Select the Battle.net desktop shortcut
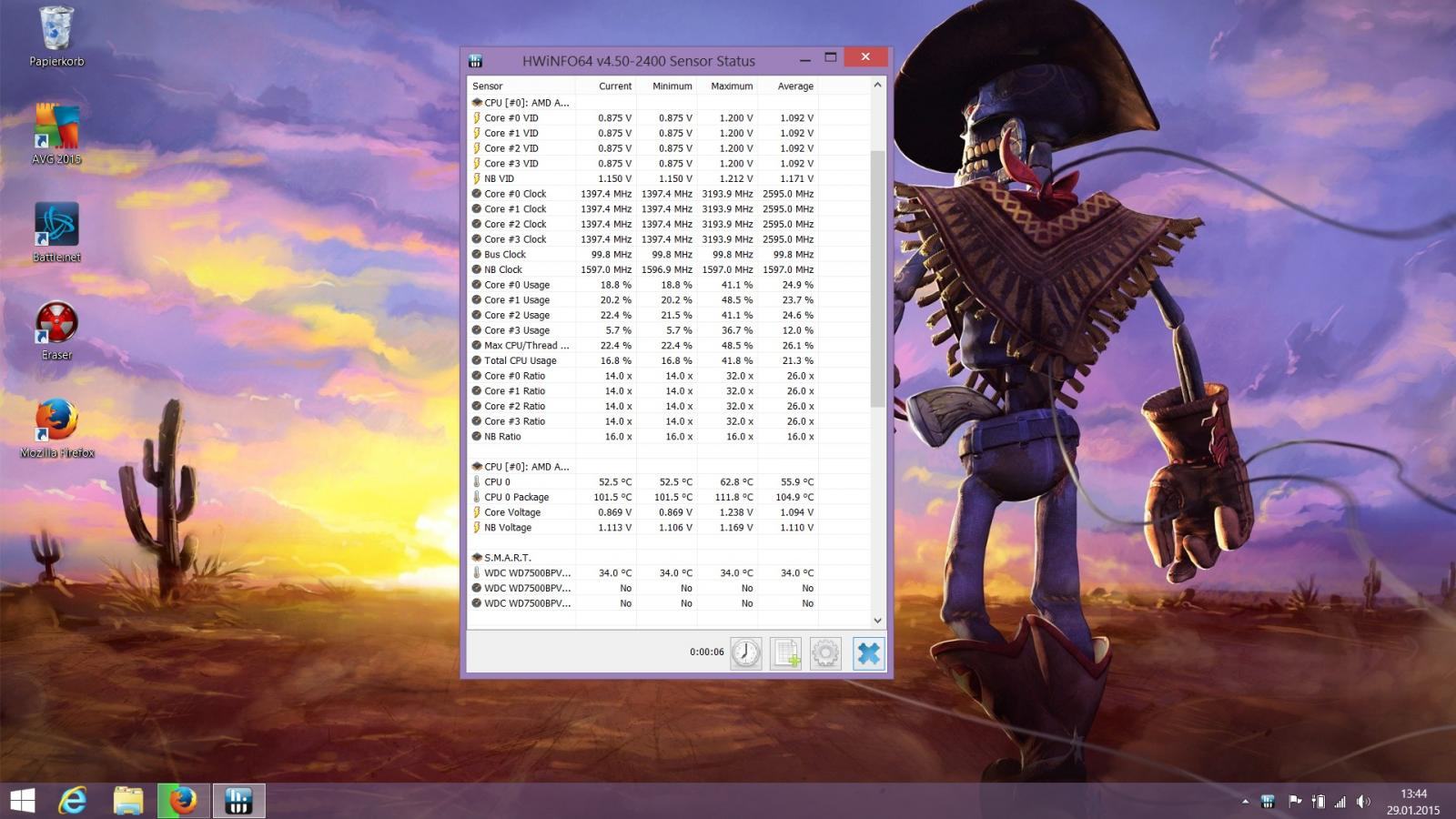The height and width of the screenshot is (819, 1456). [x=56, y=233]
